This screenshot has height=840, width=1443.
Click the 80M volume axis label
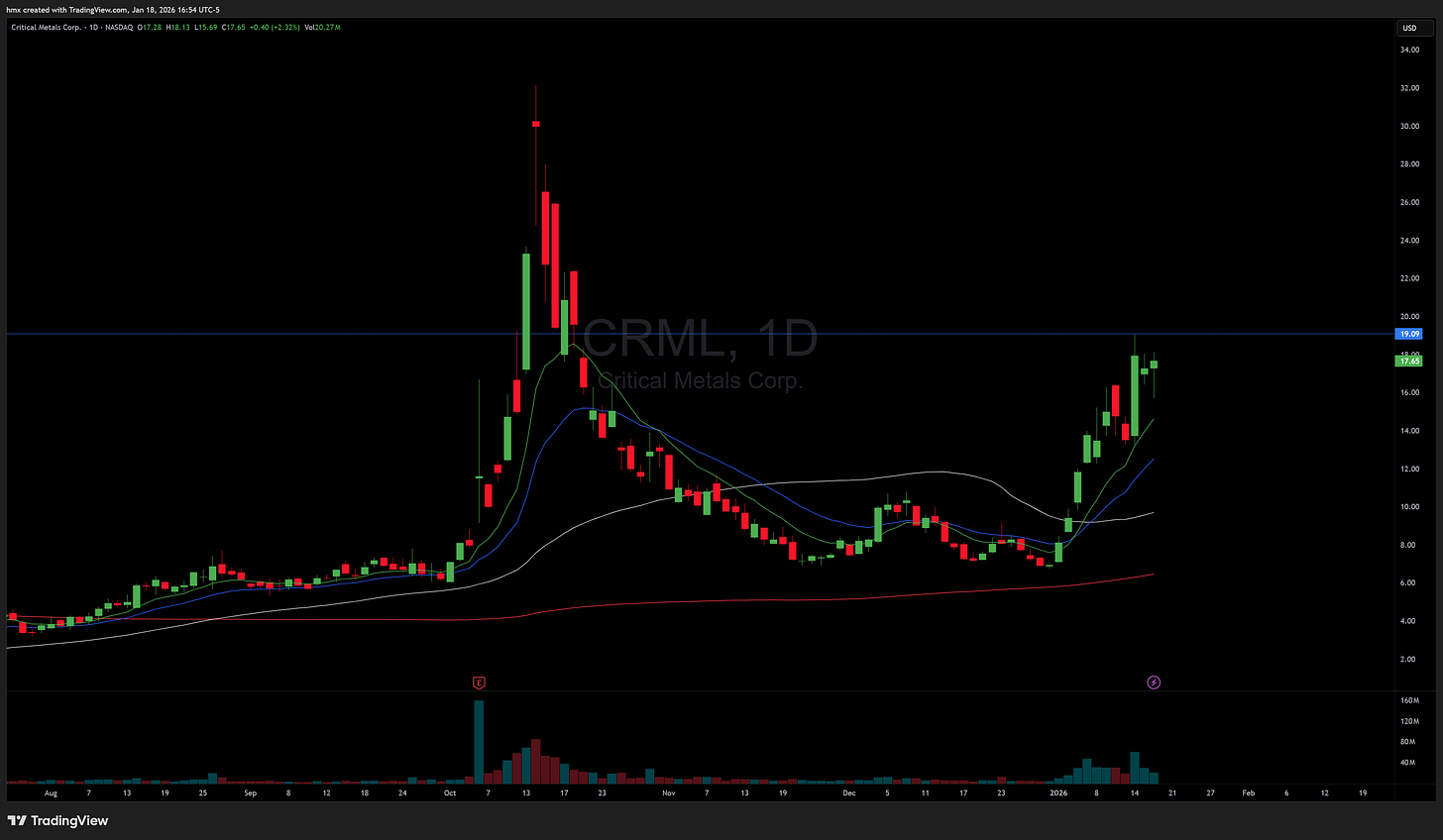point(1408,742)
